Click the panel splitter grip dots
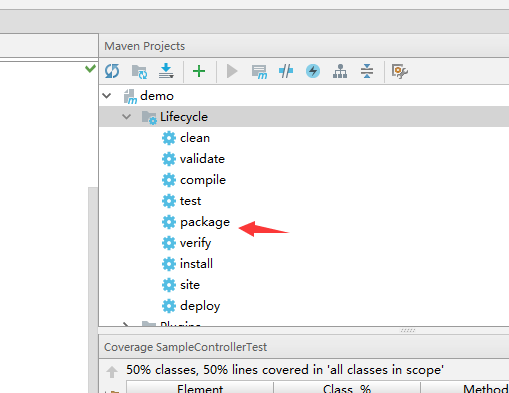 point(408,331)
